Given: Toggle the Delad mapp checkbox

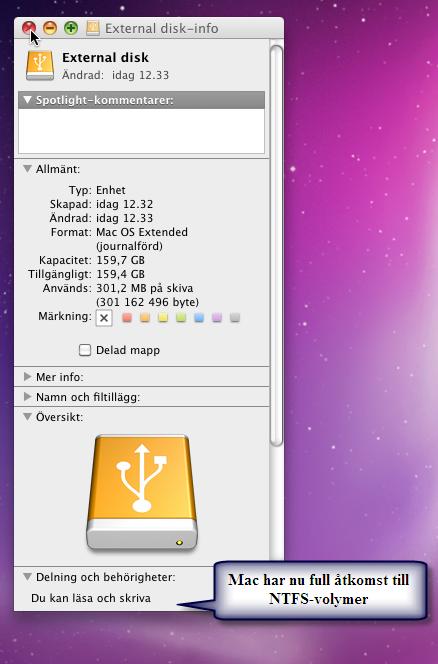Looking at the screenshot, I should tap(85, 350).
